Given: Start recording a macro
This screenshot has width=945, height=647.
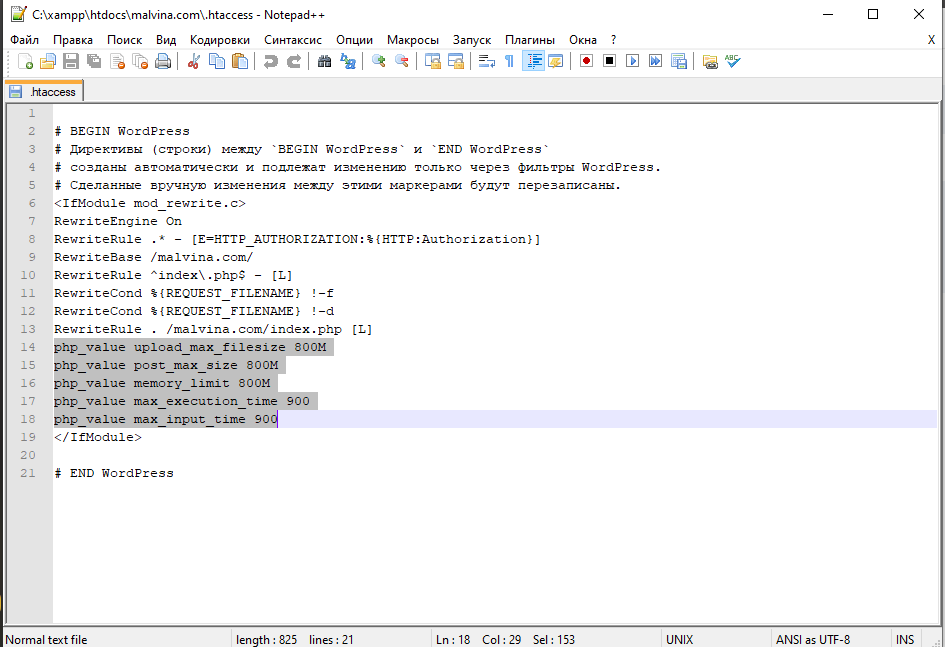Looking at the screenshot, I should click(586, 61).
